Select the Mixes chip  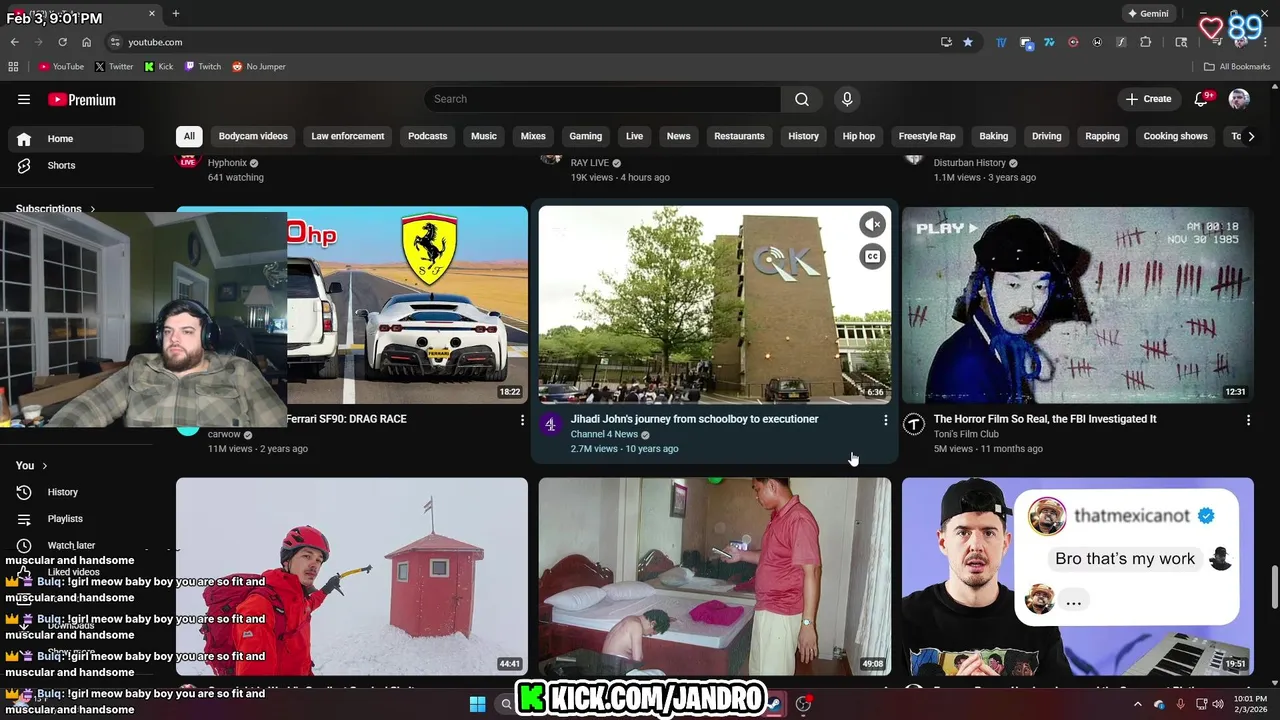click(533, 136)
